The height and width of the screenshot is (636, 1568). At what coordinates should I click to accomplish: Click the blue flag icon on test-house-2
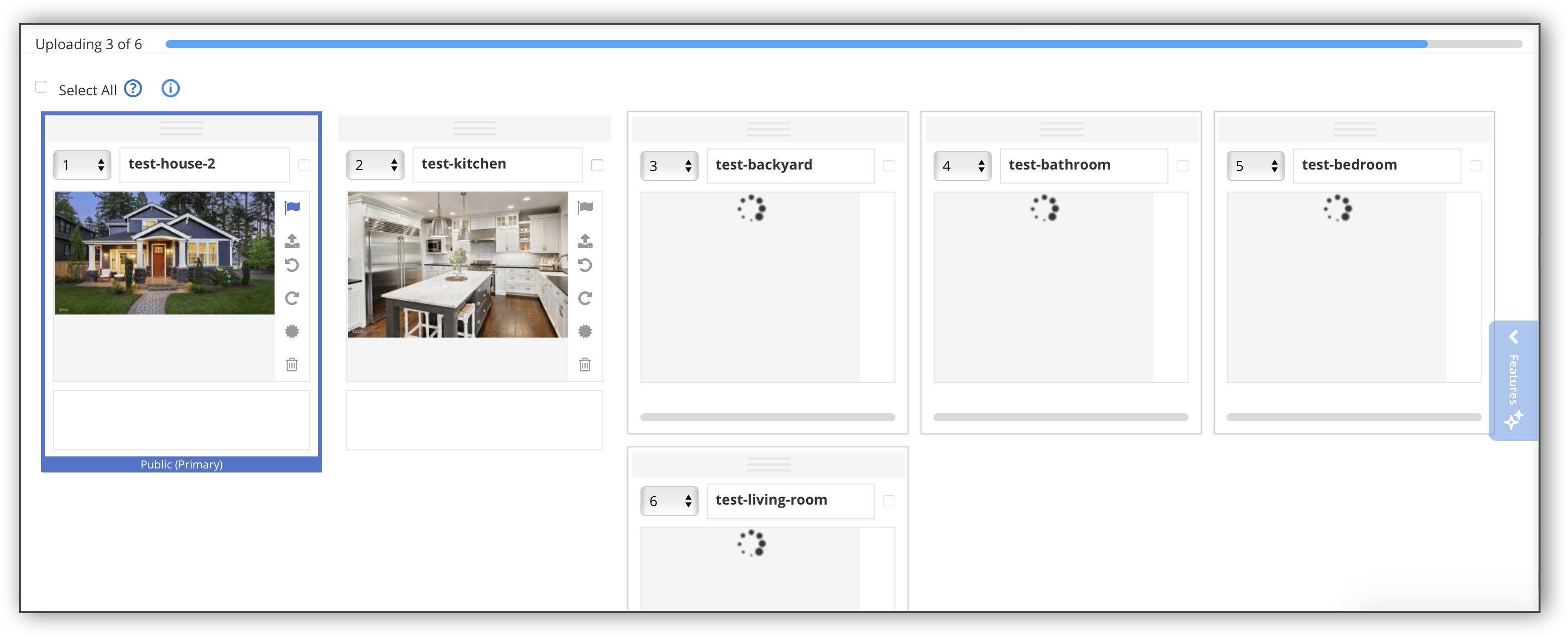click(x=292, y=207)
